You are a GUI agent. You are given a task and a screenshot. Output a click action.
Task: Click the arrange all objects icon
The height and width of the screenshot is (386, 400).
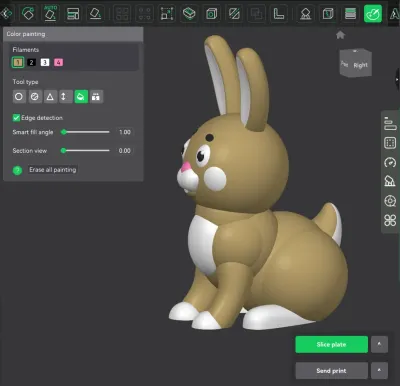coord(73,14)
